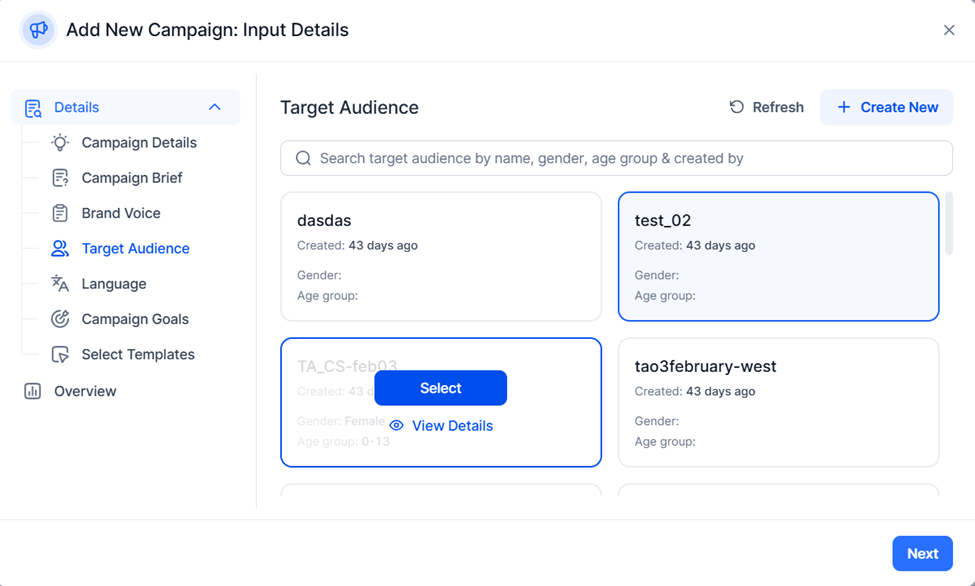Screen dimensions: 975x586
Task: Select Target Audience step in sidebar
Action: pos(136,248)
